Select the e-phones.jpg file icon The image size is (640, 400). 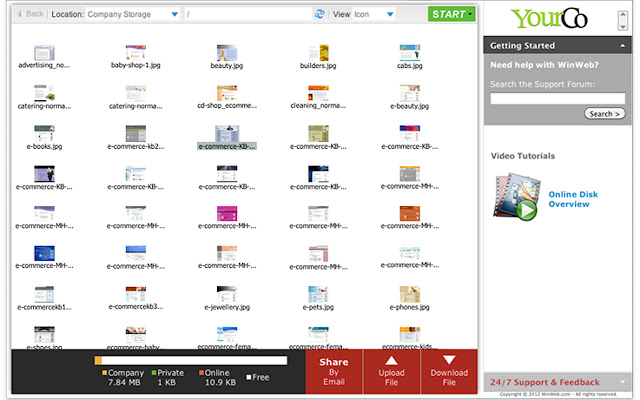[x=409, y=294]
